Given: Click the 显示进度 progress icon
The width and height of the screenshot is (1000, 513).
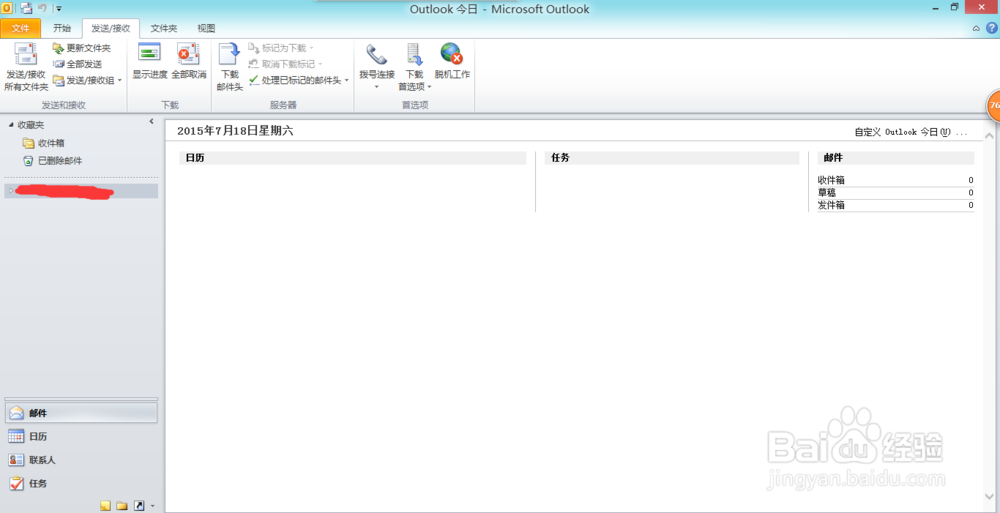Looking at the screenshot, I should tap(149, 53).
